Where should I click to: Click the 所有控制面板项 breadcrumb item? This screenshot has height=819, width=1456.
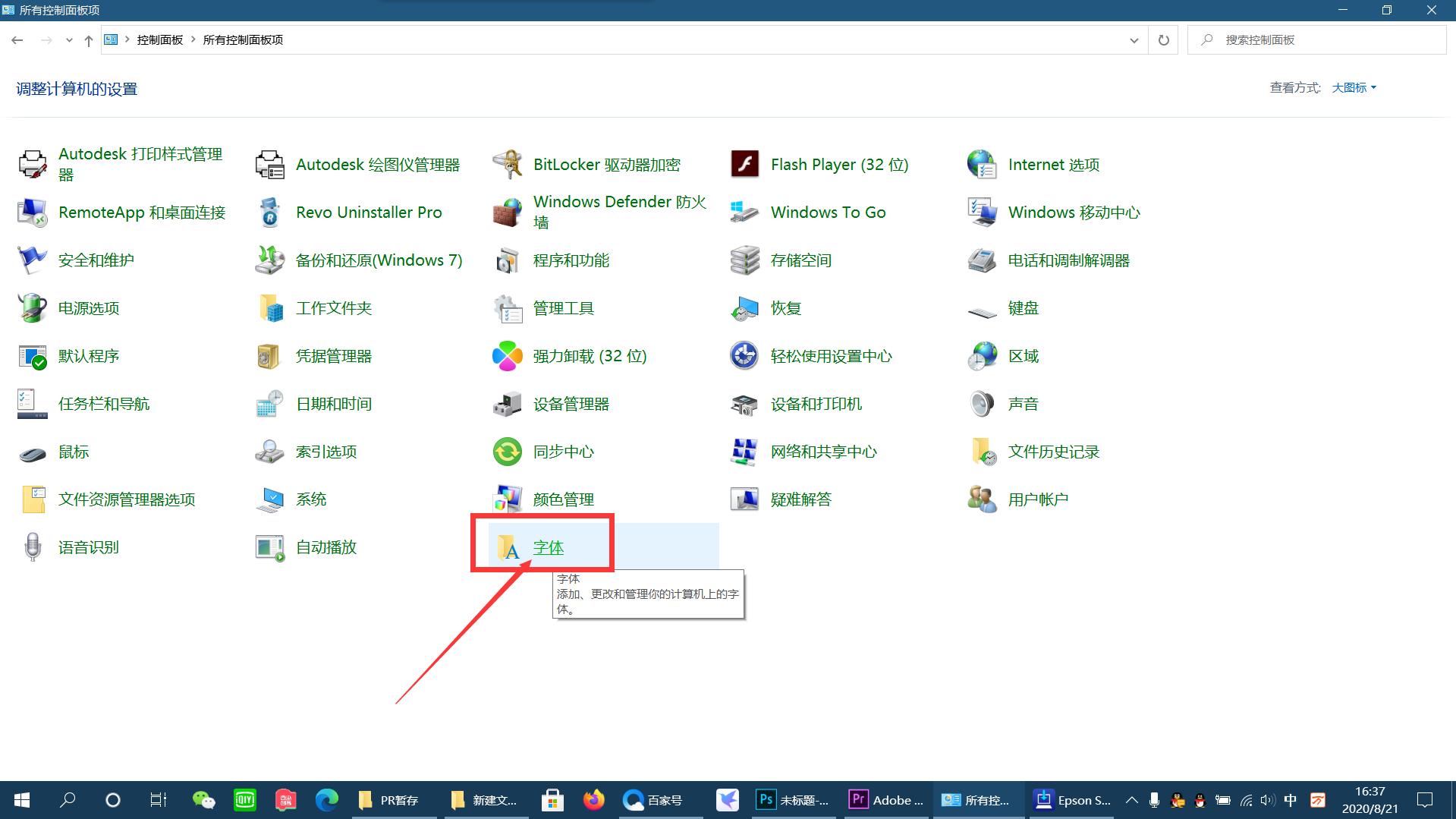(x=243, y=40)
